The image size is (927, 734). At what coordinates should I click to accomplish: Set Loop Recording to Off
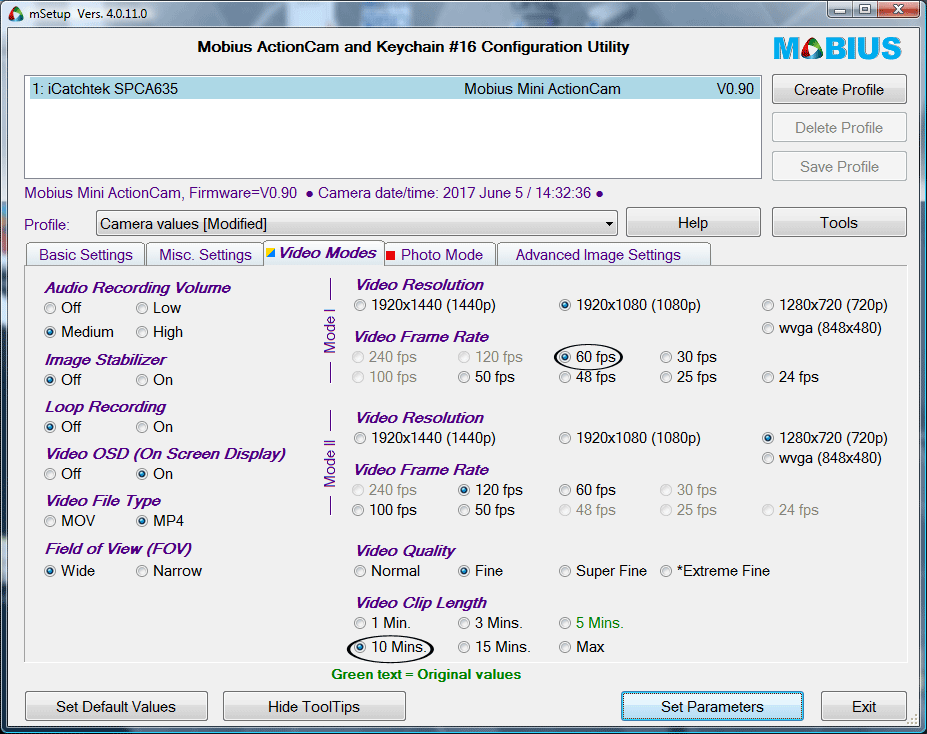click(63, 427)
